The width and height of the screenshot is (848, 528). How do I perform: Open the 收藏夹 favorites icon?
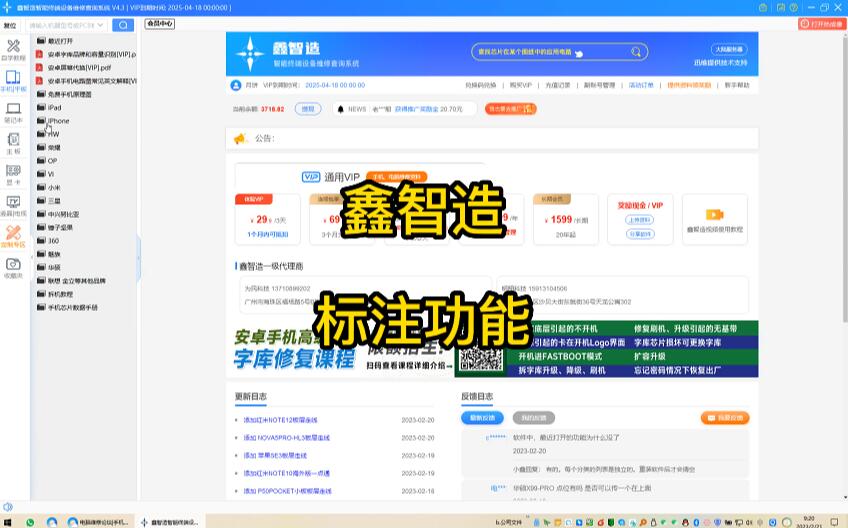coord(13,268)
